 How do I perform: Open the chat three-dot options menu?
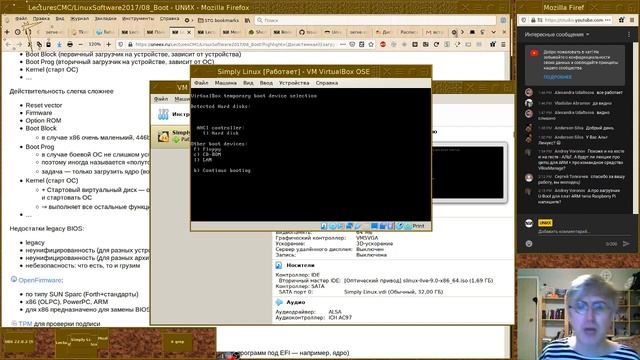pos(629,35)
